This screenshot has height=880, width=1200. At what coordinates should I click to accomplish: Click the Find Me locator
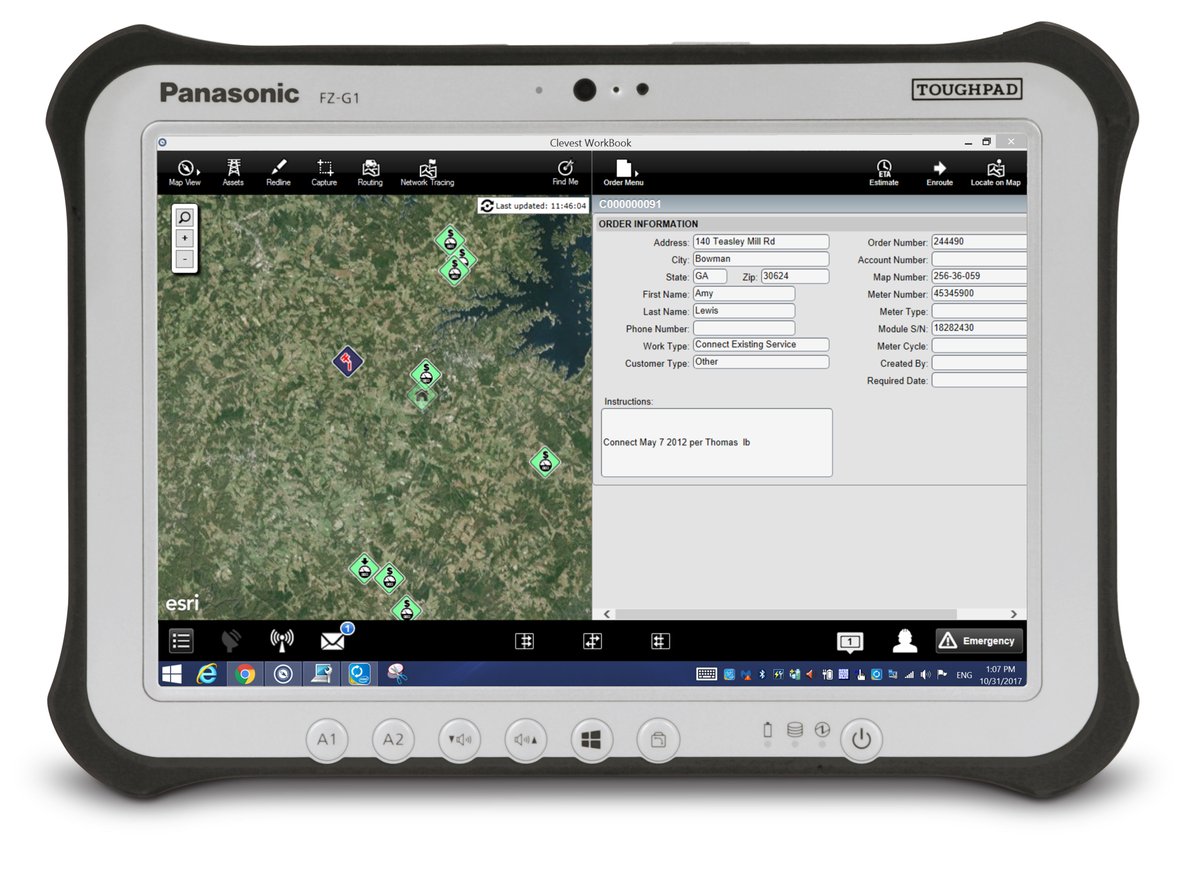565,172
